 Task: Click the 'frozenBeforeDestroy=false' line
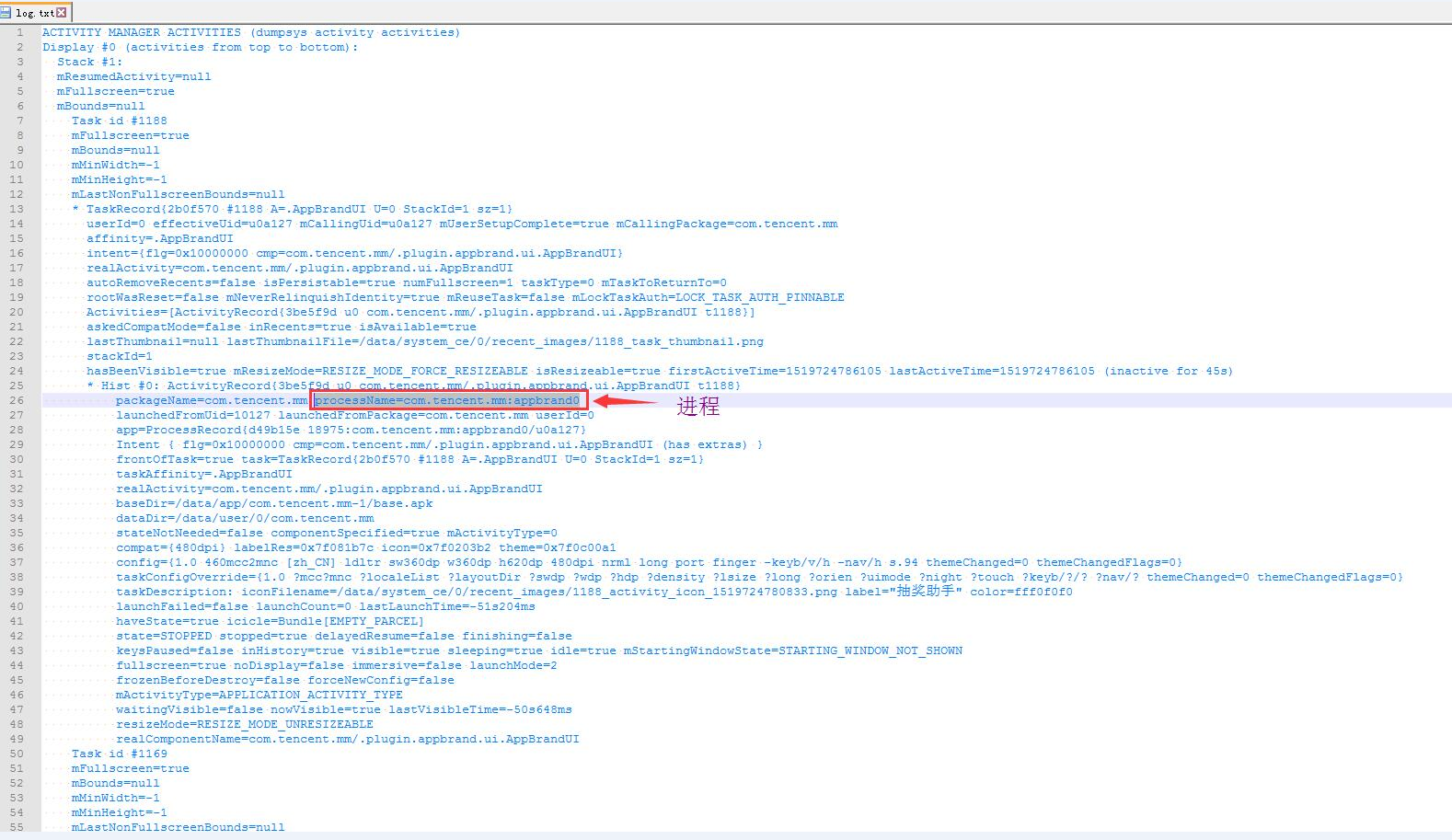(x=285, y=680)
